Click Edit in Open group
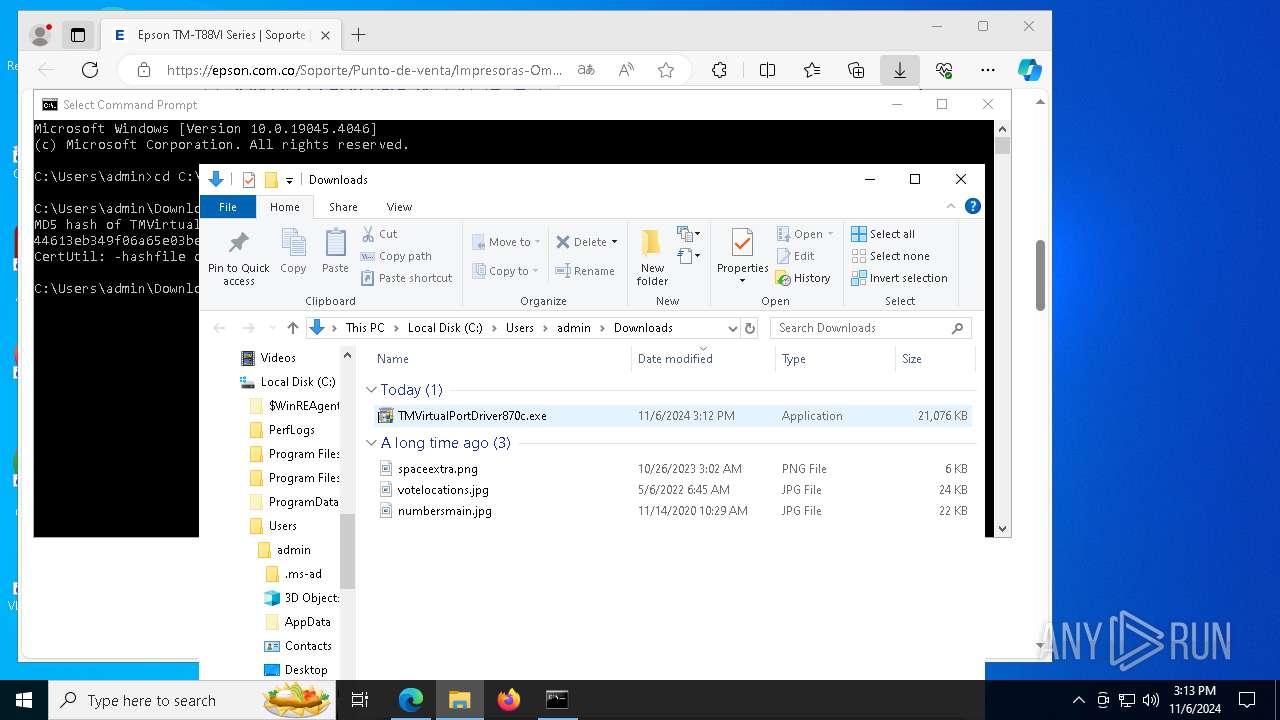The width and height of the screenshot is (1280, 720). click(795, 256)
